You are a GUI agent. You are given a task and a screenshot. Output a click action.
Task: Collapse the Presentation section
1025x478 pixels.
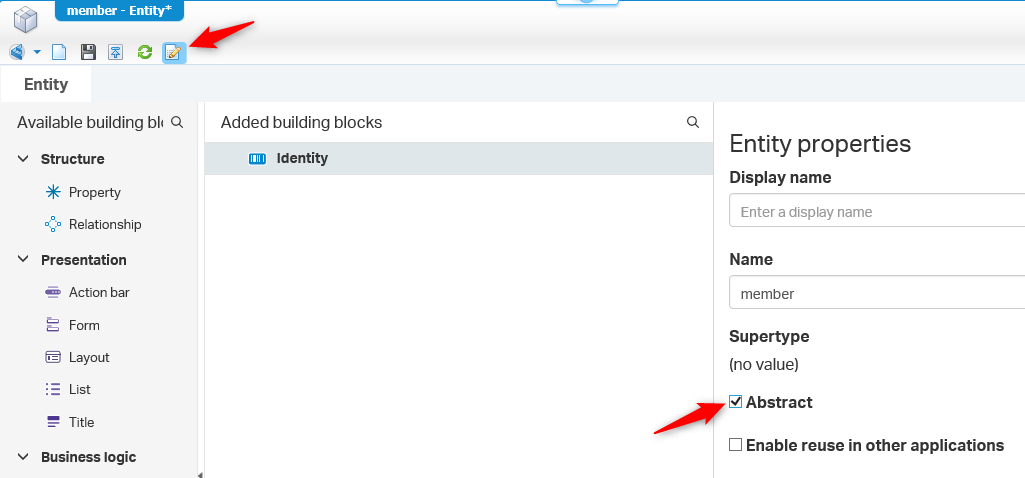point(23,260)
